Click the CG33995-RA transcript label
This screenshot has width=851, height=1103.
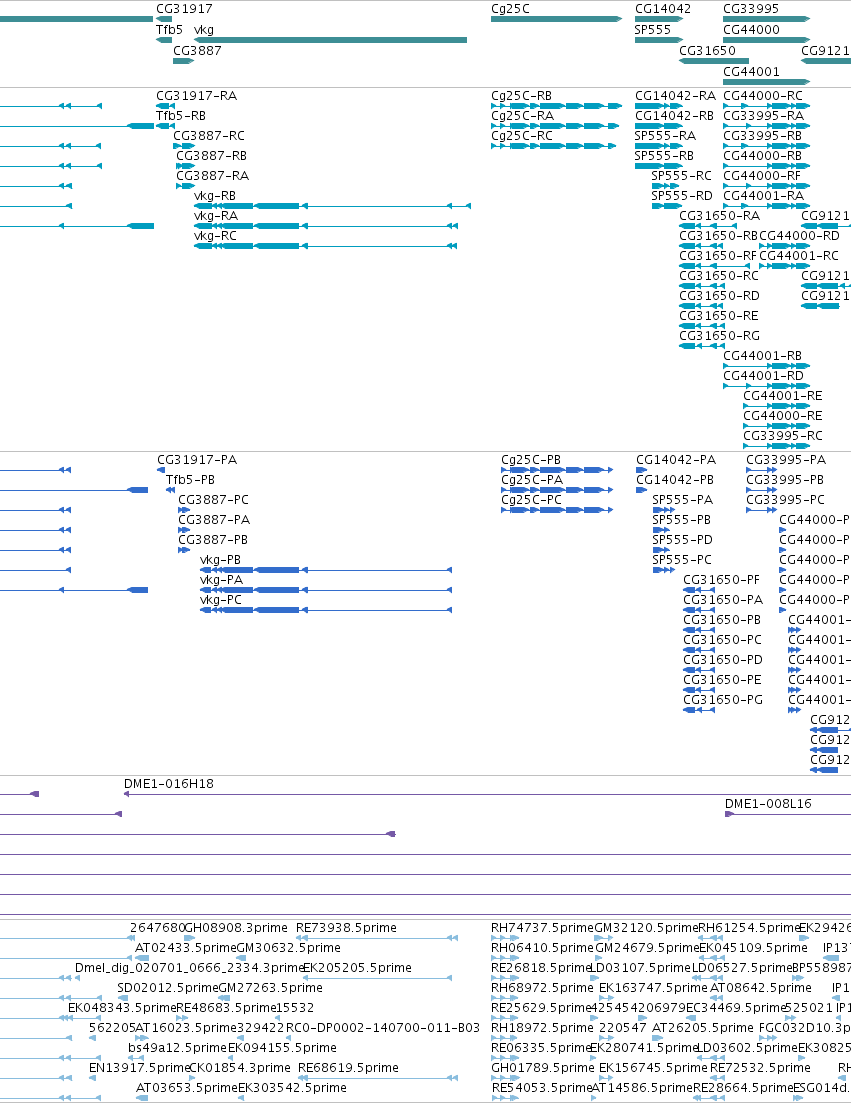click(x=763, y=115)
